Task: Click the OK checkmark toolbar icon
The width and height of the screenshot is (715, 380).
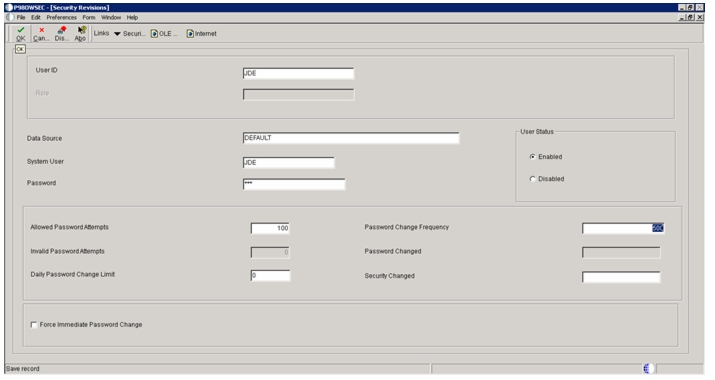Action: (x=21, y=30)
